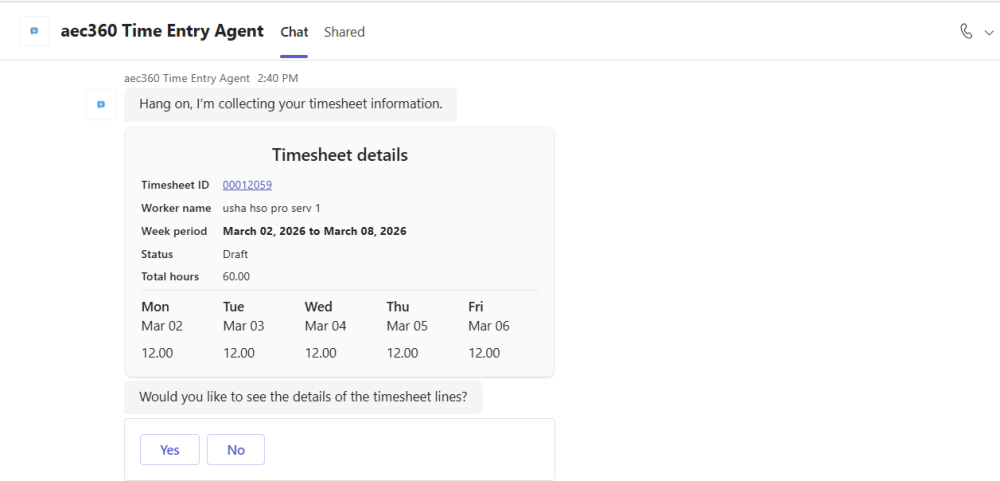Click the aec360 Time Entry Agent header title
Viewport: 1000px width, 481px height.
[162, 31]
